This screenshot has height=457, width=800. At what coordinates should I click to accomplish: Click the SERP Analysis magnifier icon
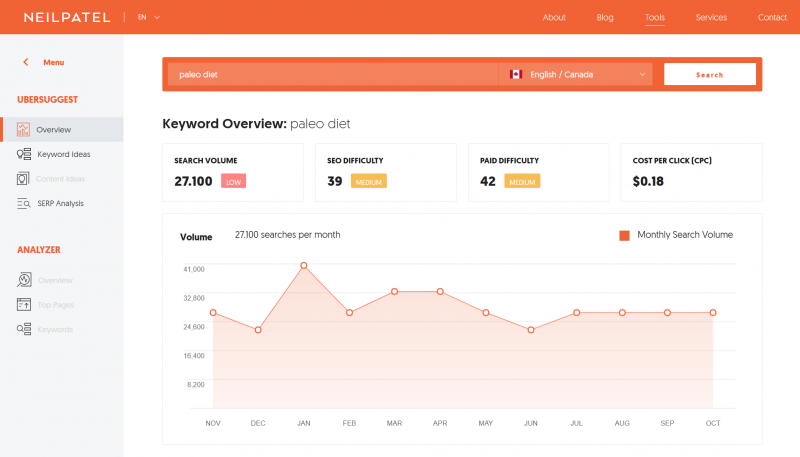[23, 204]
